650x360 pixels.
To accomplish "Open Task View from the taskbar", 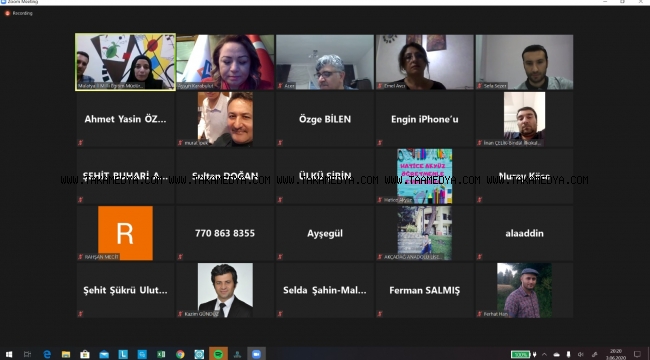I will [x=27, y=354].
